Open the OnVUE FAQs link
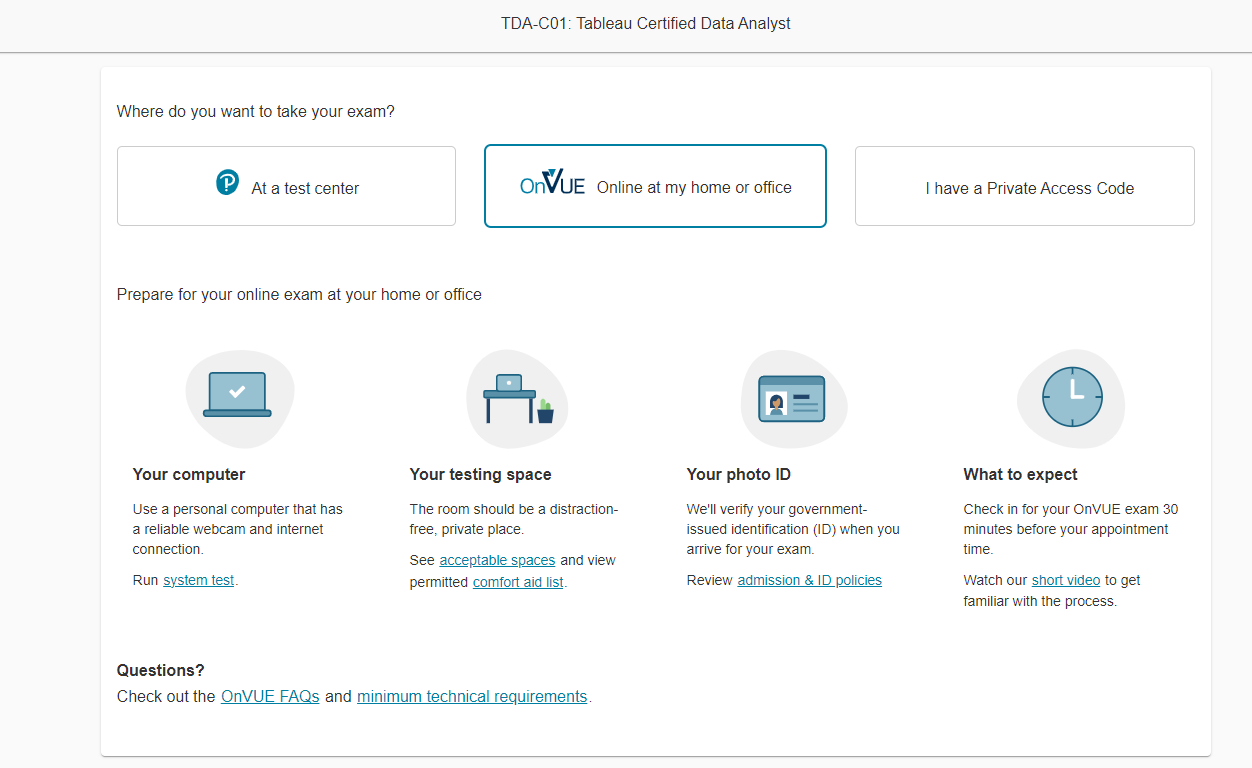The height and width of the screenshot is (768, 1252). (270, 696)
